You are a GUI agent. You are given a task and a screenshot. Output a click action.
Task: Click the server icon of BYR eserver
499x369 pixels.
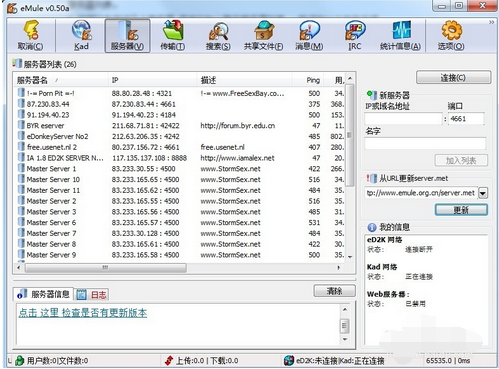pos(21,125)
